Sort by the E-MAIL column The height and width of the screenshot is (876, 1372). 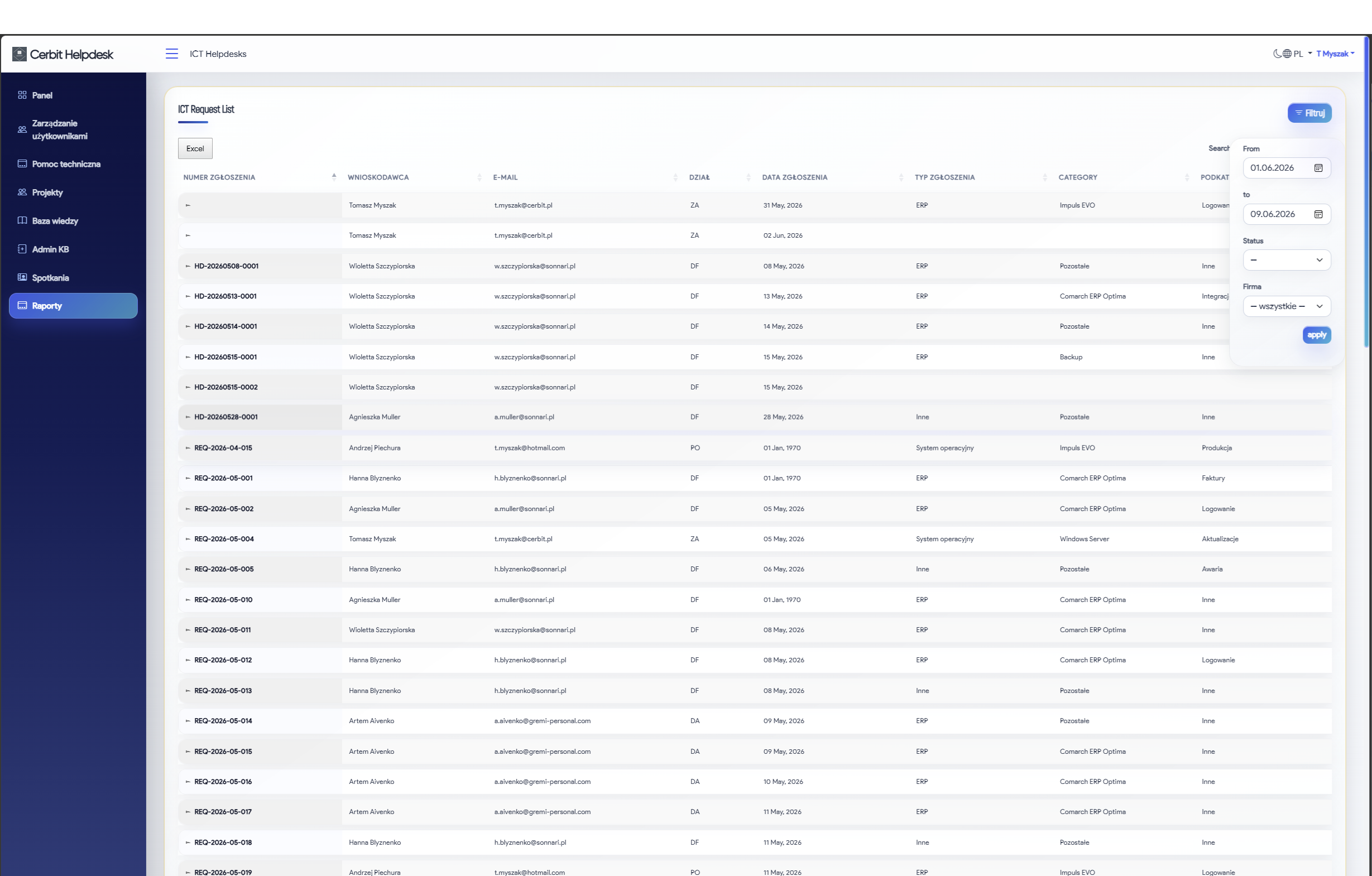pyautogui.click(x=586, y=177)
